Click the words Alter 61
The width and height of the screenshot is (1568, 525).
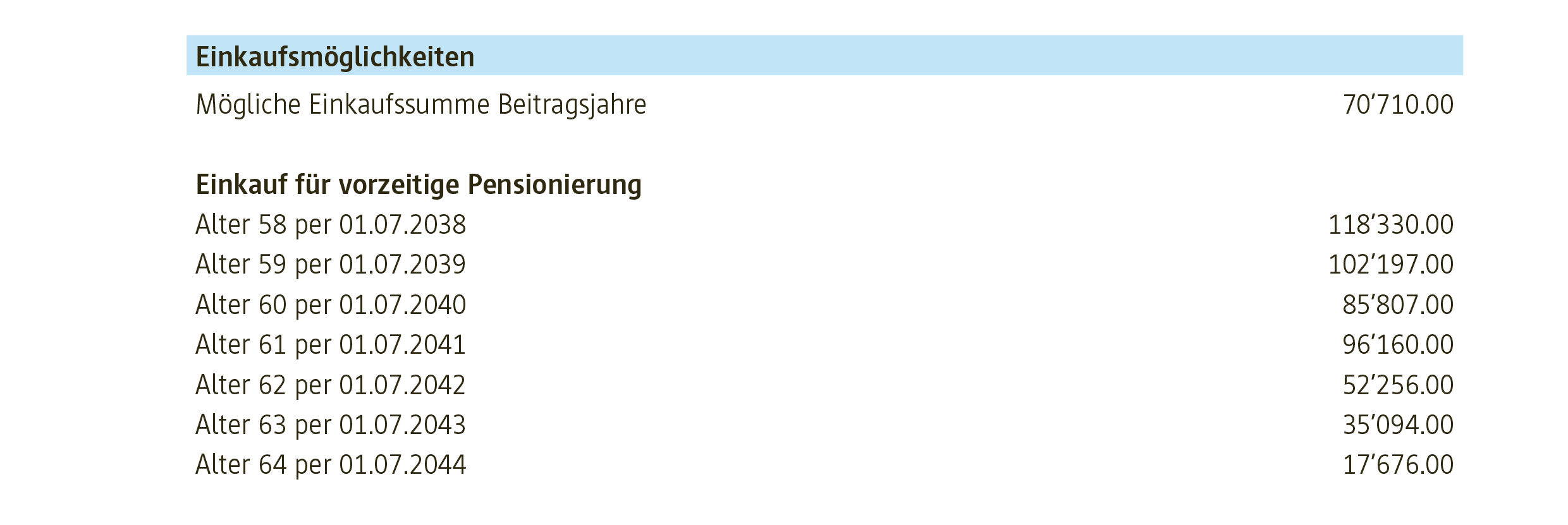[241, 345]
